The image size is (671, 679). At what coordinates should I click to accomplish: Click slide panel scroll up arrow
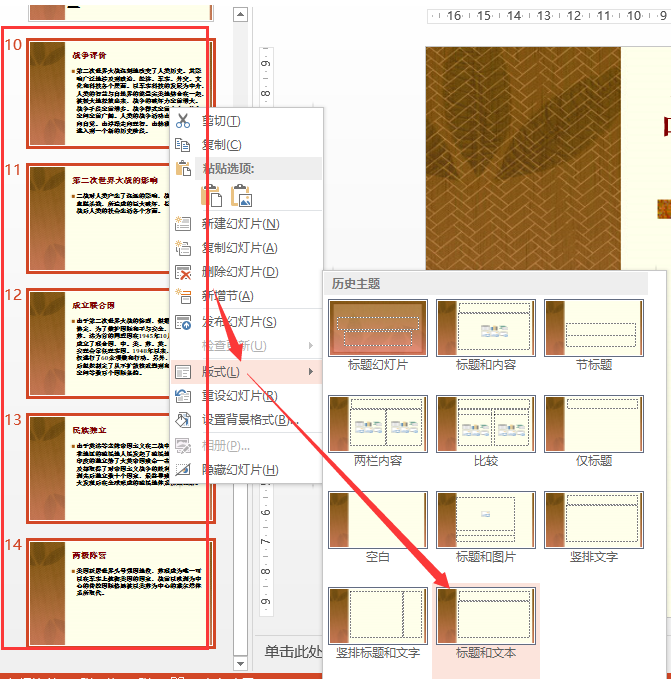[240, 14]
